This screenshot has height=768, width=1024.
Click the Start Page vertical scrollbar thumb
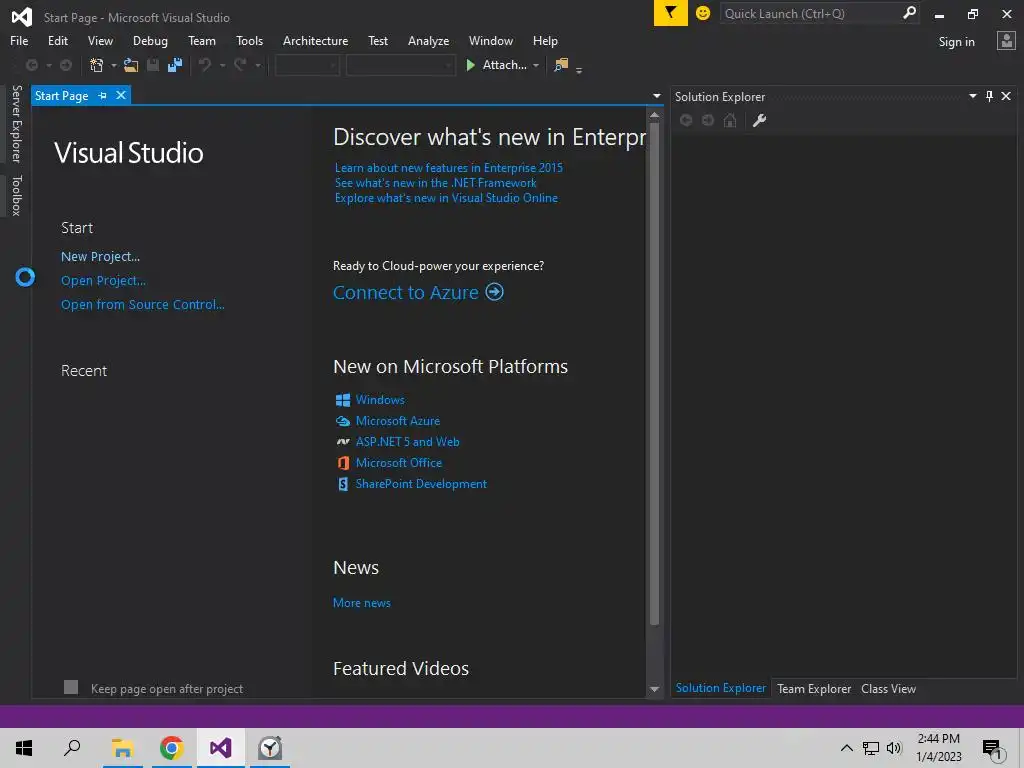(654, 374)
